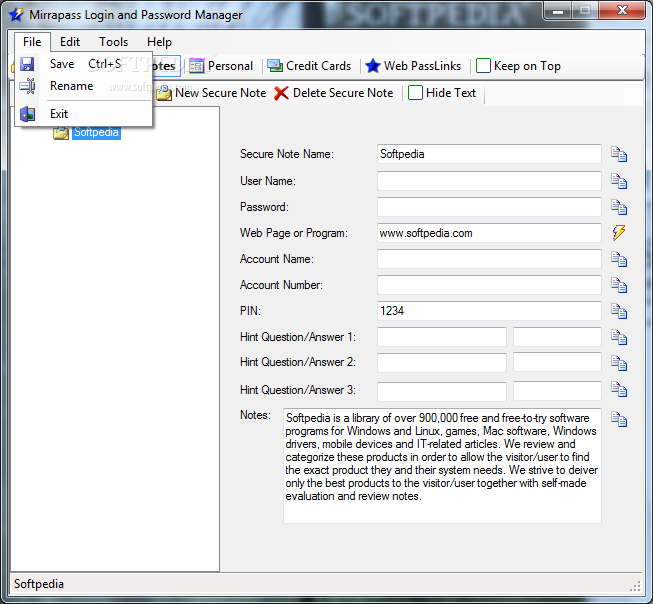Click the Hint Question 1 field
This screenshot has width=653, height=604.
click(442, 337)
